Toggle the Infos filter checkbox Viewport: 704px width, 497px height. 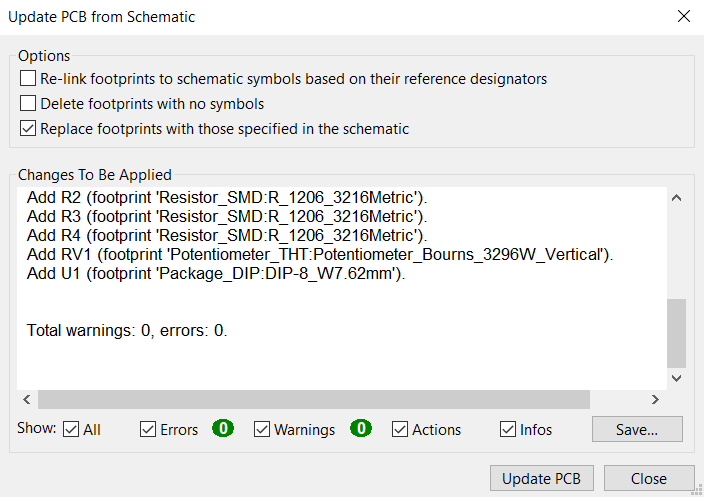click(508, 429)
